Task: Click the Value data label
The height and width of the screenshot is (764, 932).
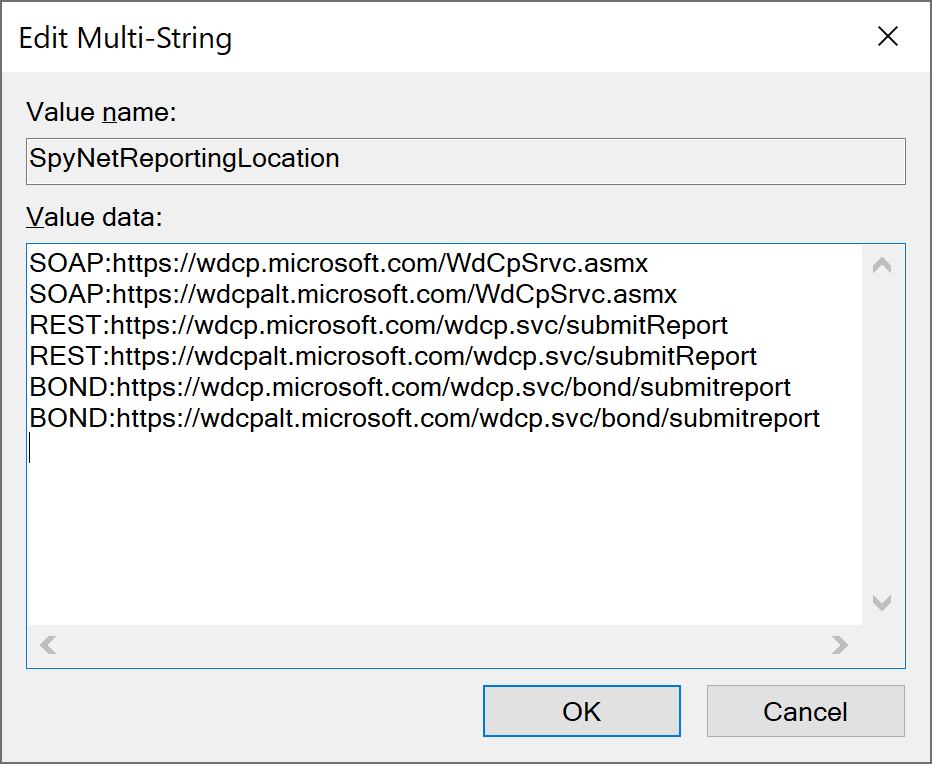Action: (94, 217)
